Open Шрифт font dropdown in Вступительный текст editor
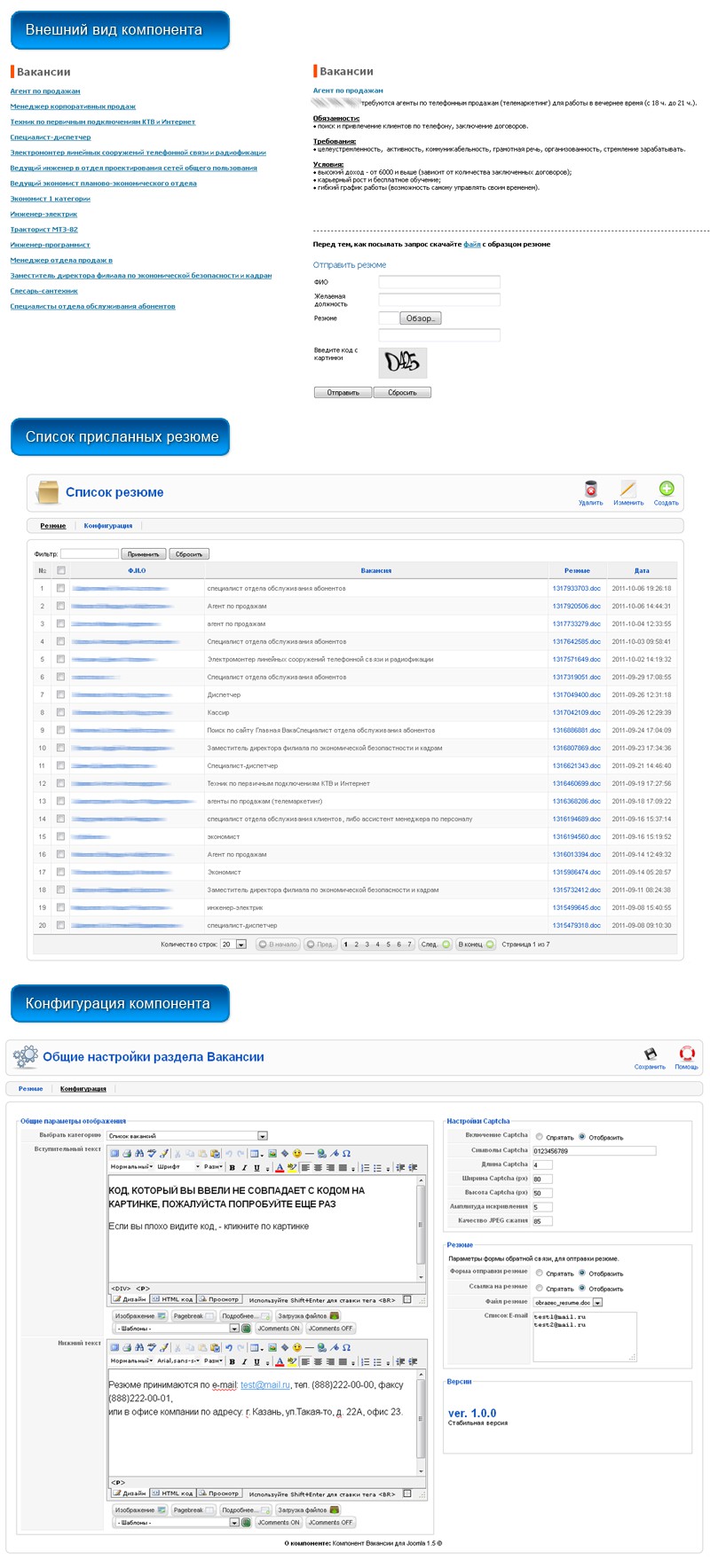Viewport: 710px width, 1568px height. [x=180, y=1167]
